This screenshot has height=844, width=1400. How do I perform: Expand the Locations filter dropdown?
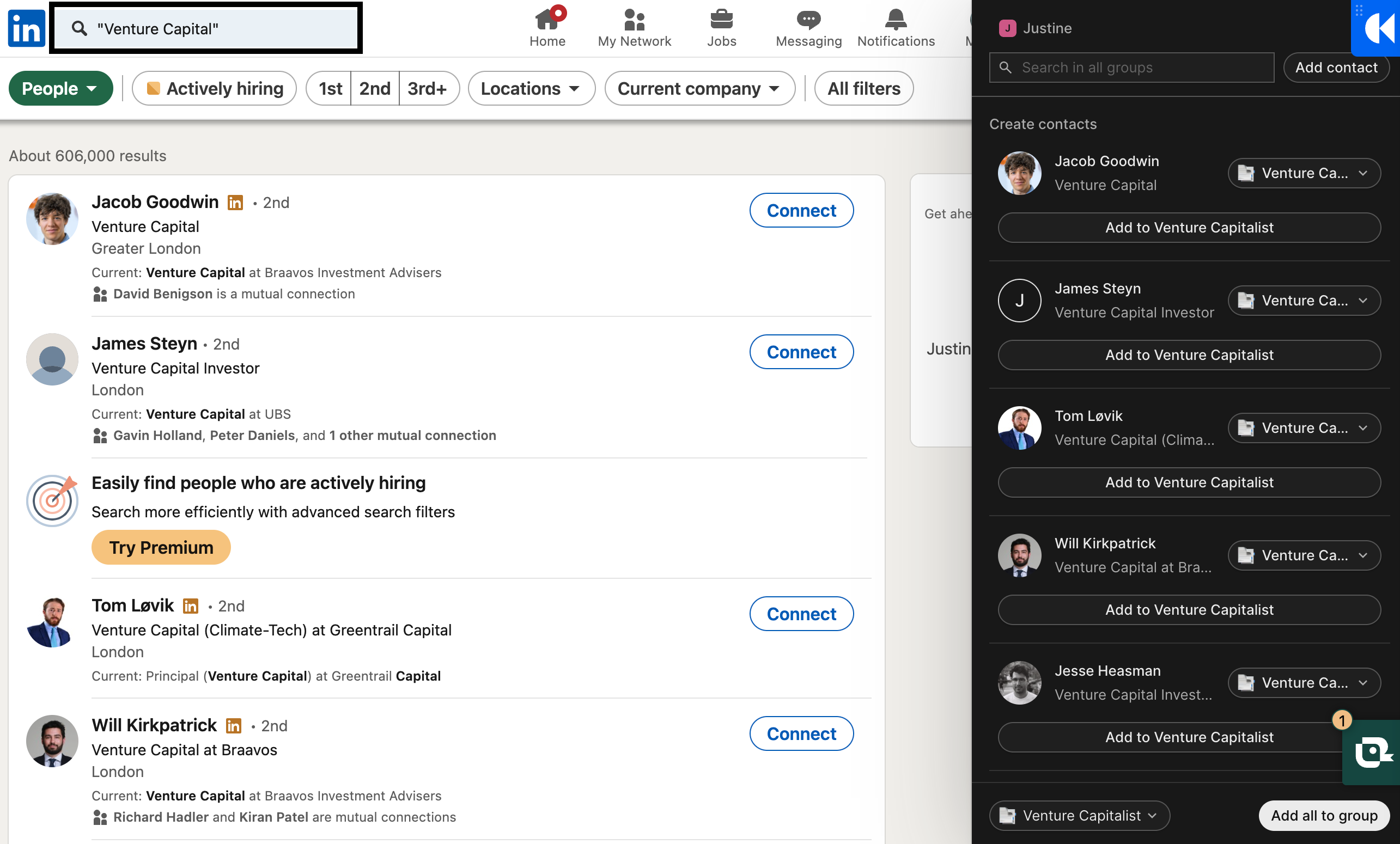click(531, 89)
